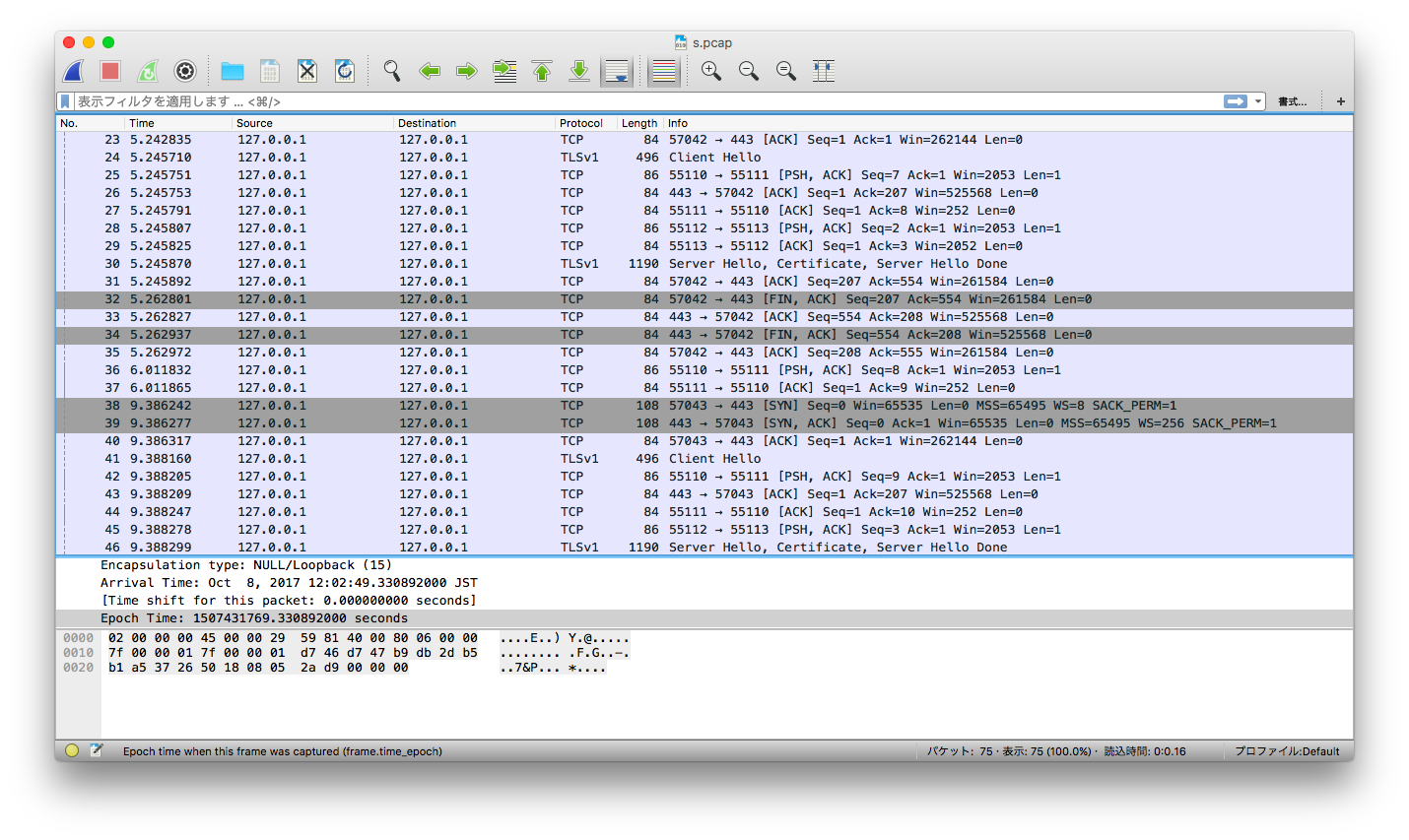Reload this capture file
The image size is (1409, 840).
click(x=345, y=71)
